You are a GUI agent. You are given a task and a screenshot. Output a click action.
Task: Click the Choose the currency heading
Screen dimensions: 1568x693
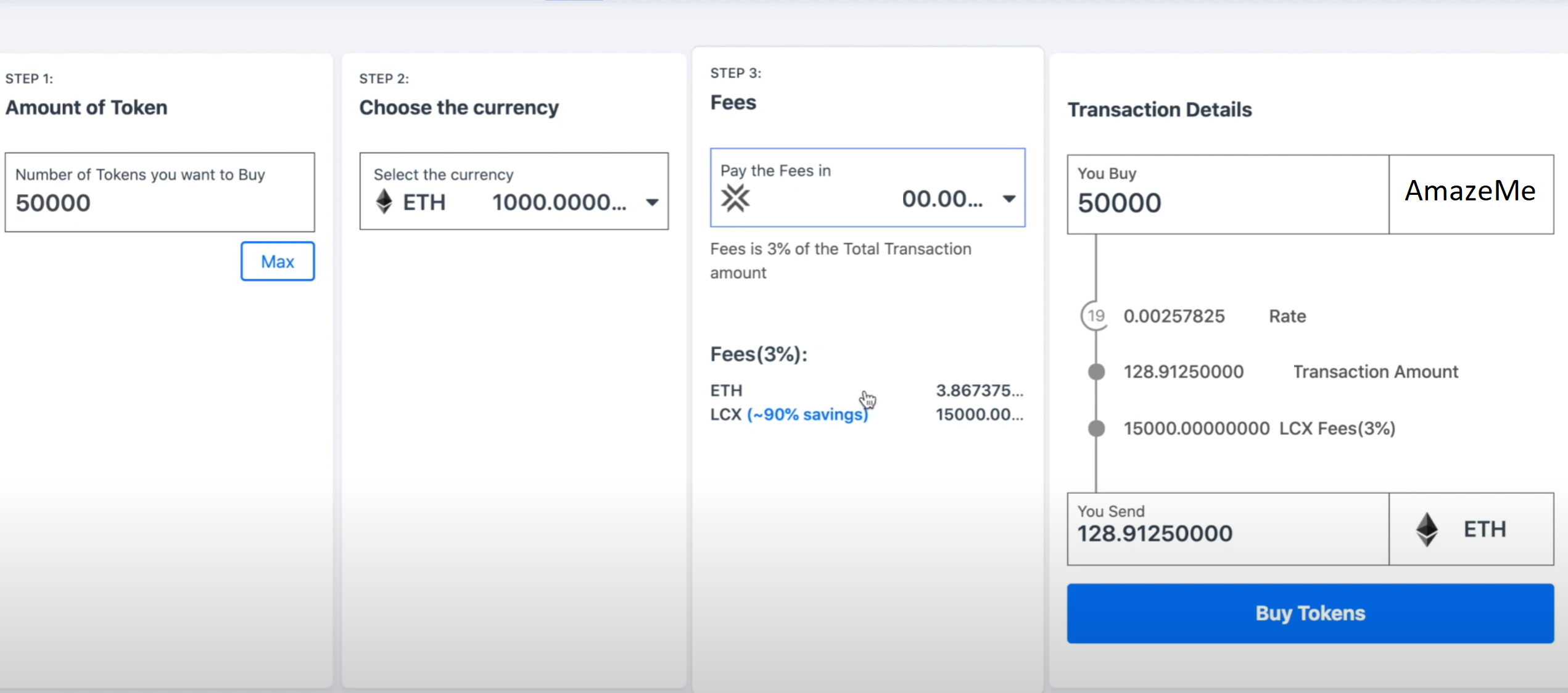click(x=459, y=107)
